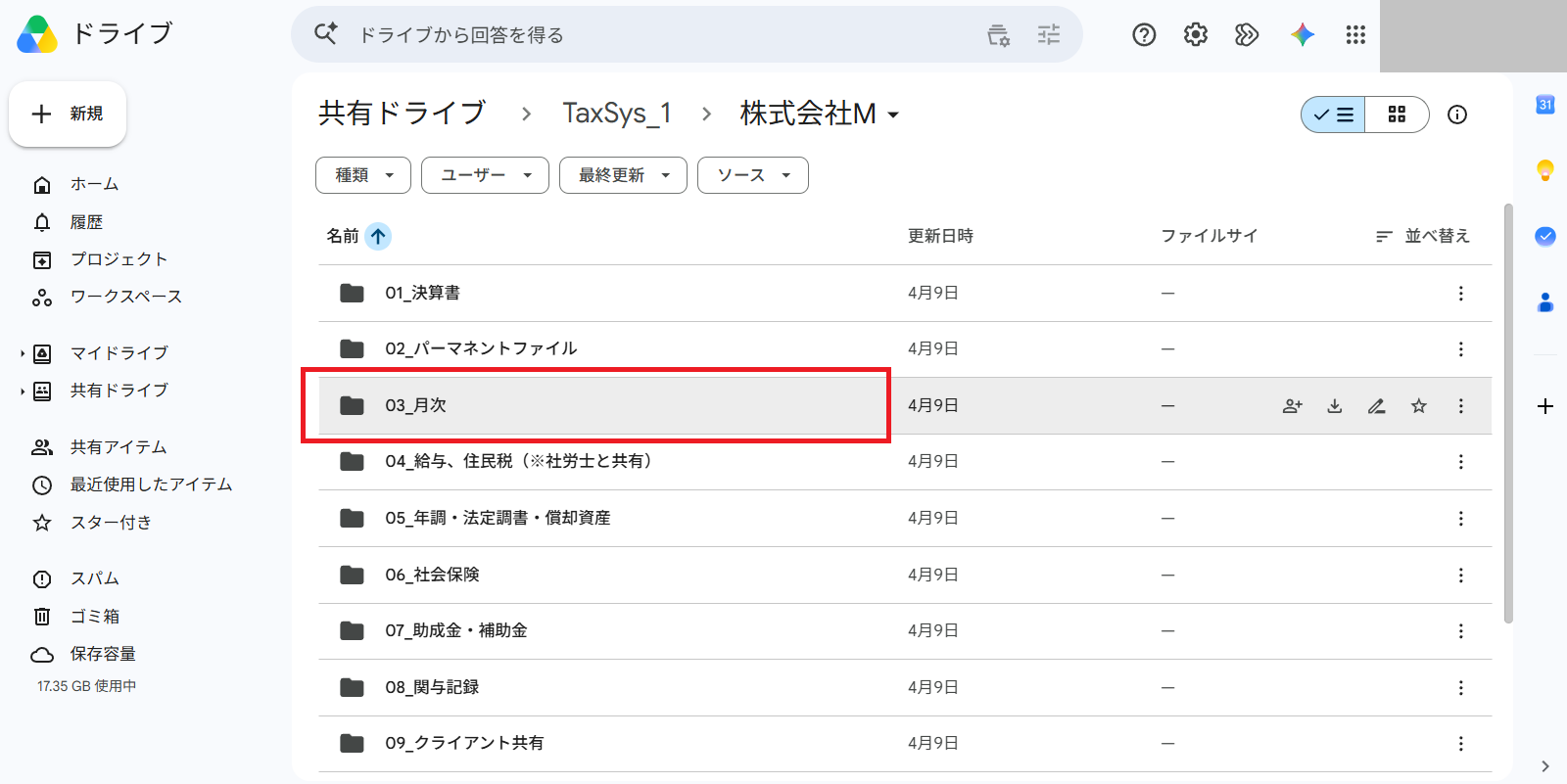Image resolution: width=1567 pixels, height=784 pixels.
Task: Show the hidden side panel chevron
Action: (x=1545, y=766)
